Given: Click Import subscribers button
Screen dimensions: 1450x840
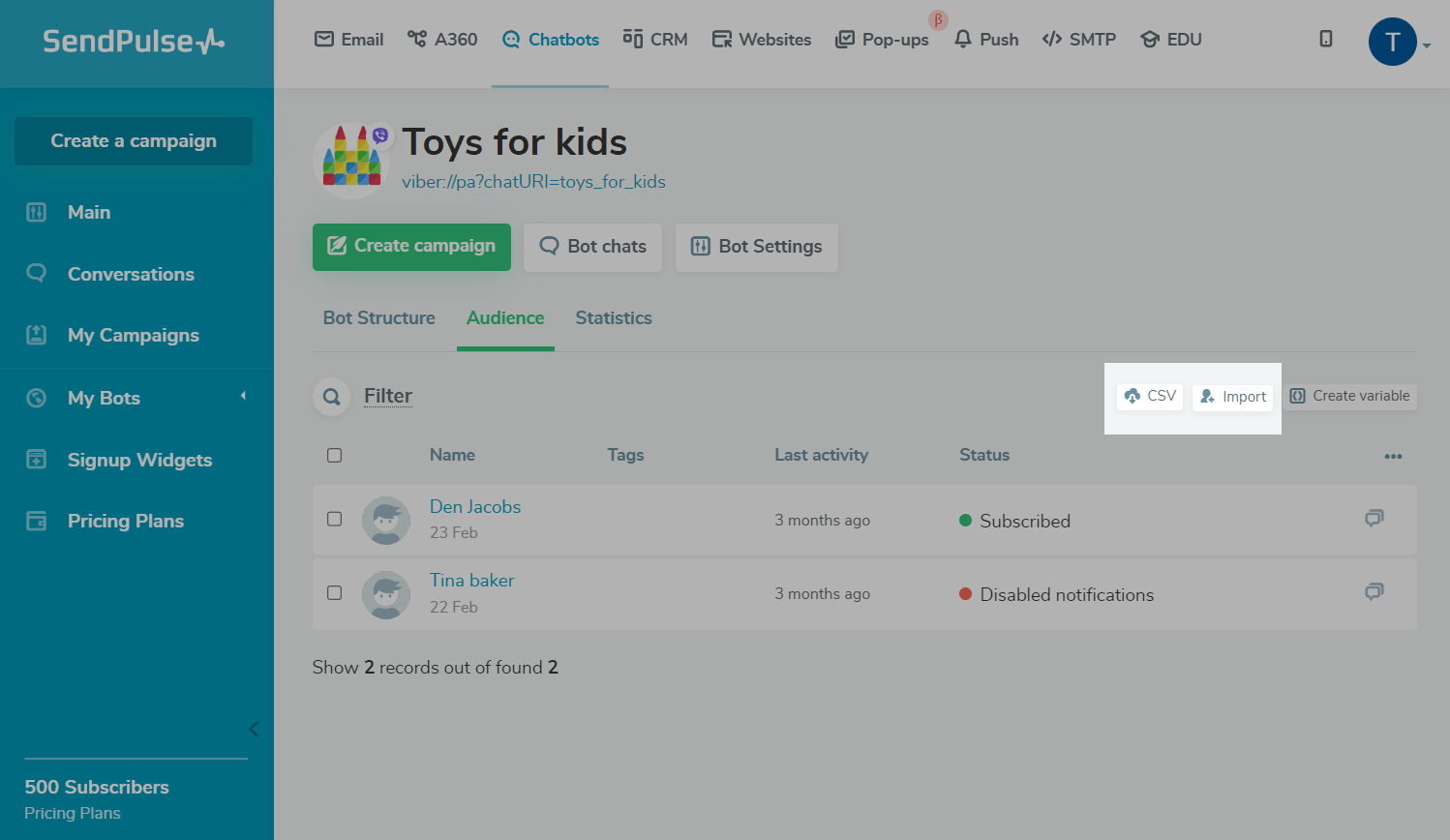Looking at the screenshot, I should pos(1232,397).
